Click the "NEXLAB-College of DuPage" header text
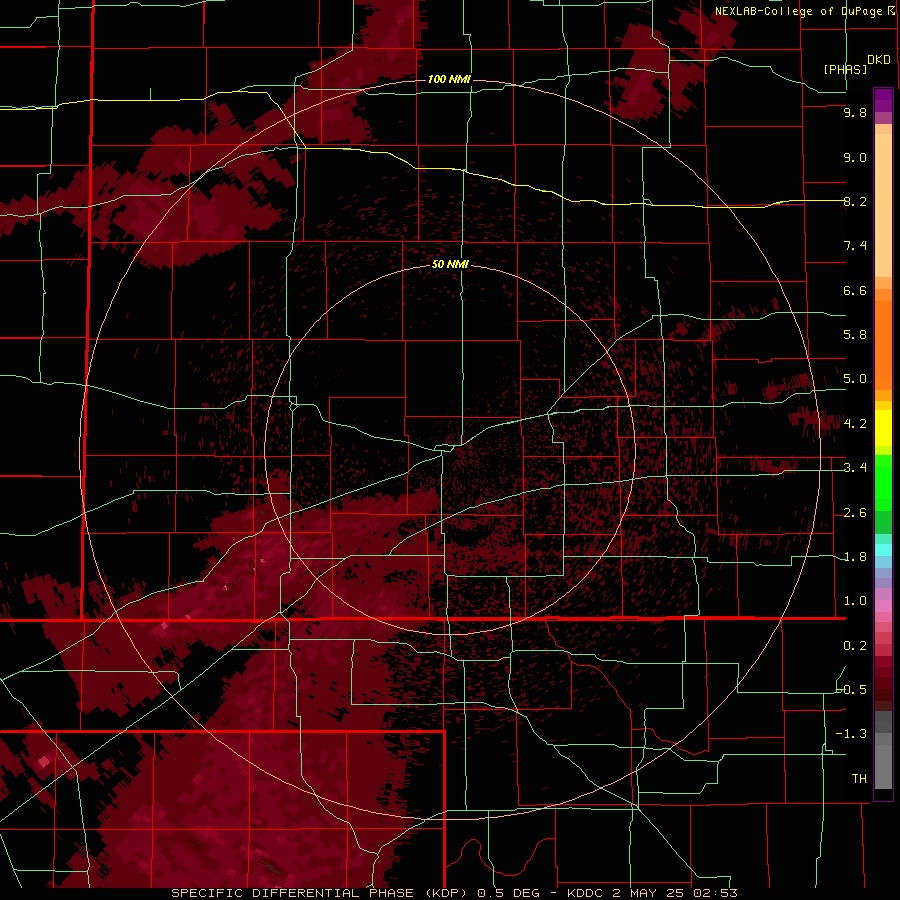This screenshot has height=900, width=900. [x=800, y=11]
